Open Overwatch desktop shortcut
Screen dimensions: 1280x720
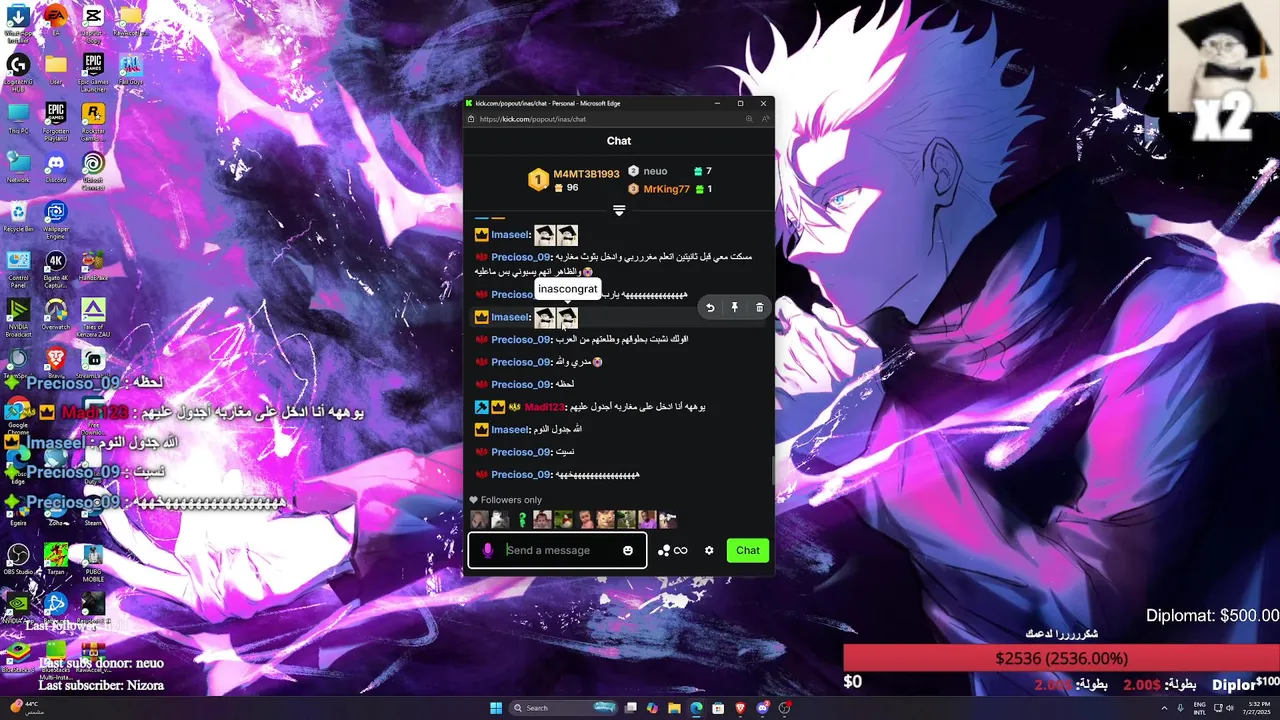pyautogui.click(x=56, y=315)
